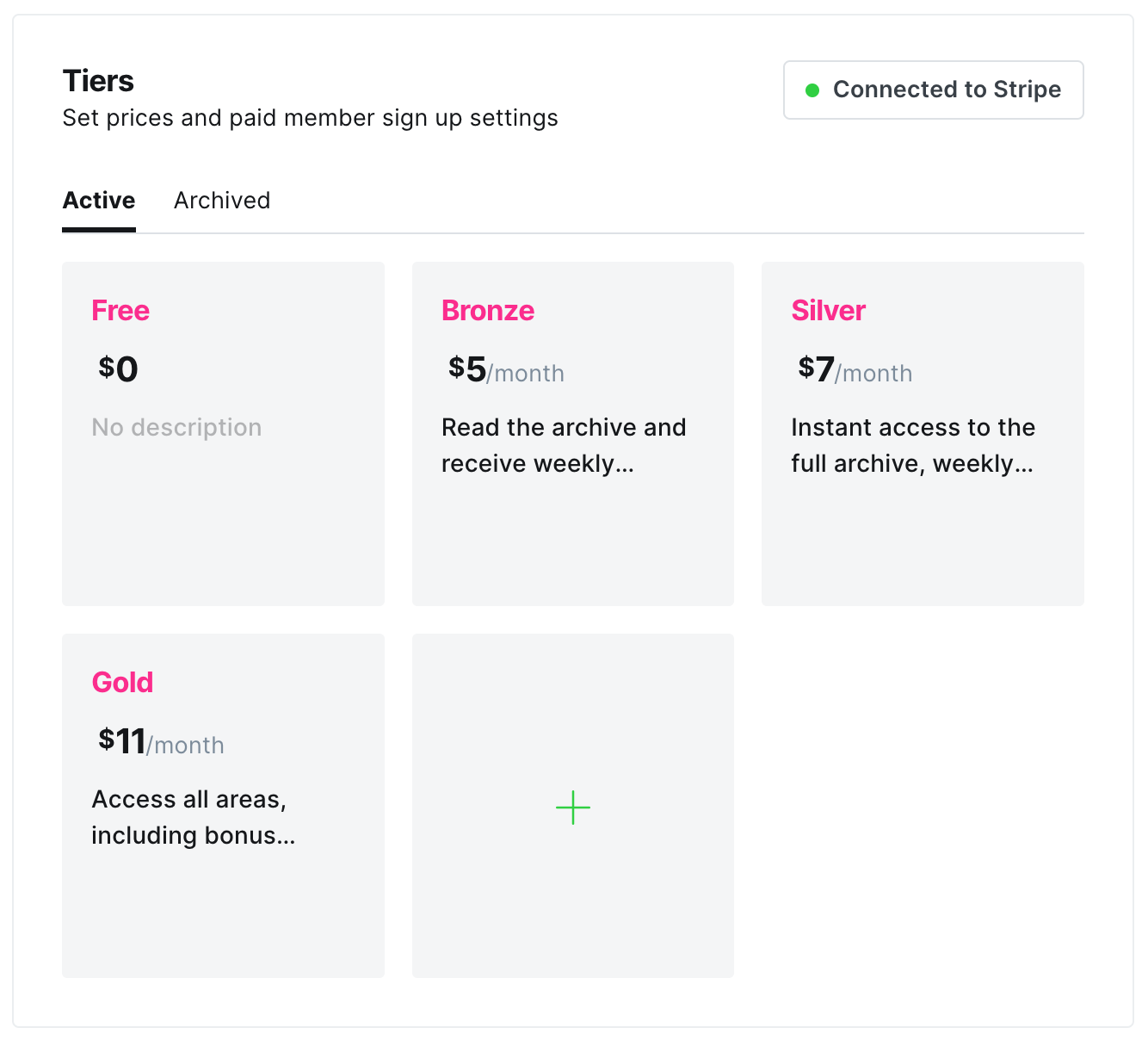Click /month label beside Gold's price
Image resolution: width=1148 pixels, height=1040 pixels.
click(x=186, y=746)
